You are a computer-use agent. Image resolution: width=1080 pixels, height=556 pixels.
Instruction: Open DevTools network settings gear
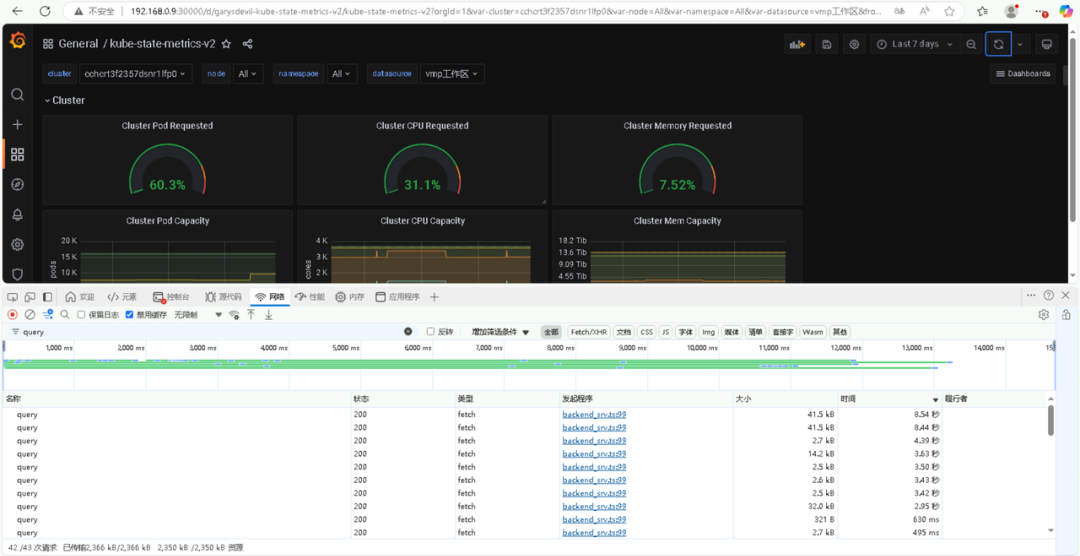click(x=1043, y=314)
